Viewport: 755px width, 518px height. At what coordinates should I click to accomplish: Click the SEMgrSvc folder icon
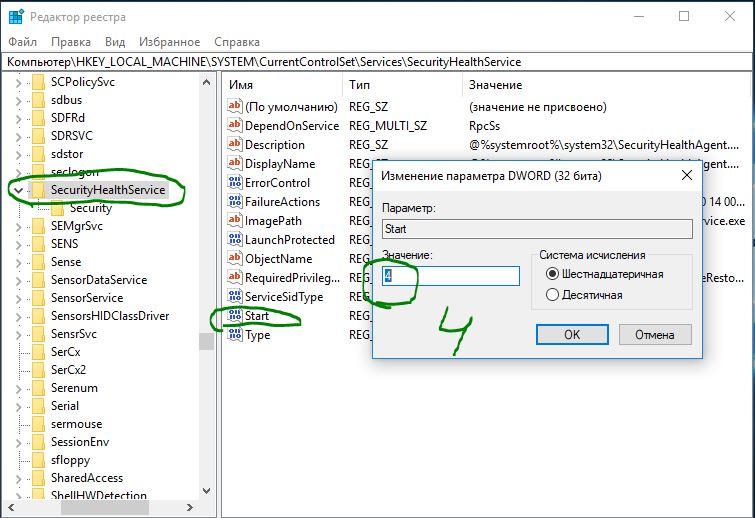click(39, 226)
